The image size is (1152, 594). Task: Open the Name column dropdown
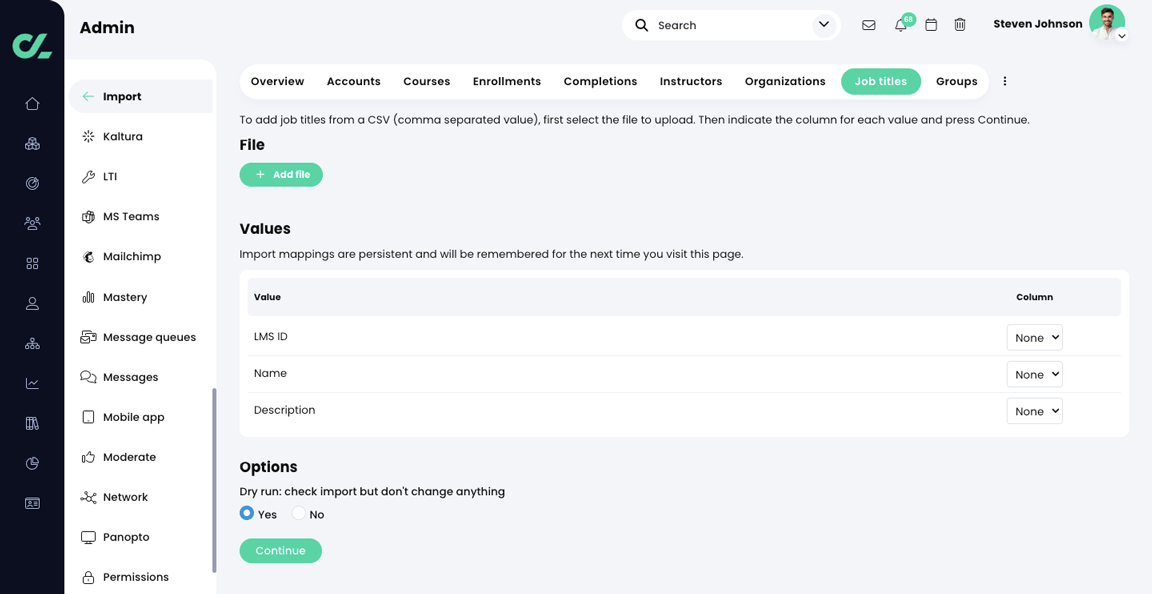coord(1034,375)
